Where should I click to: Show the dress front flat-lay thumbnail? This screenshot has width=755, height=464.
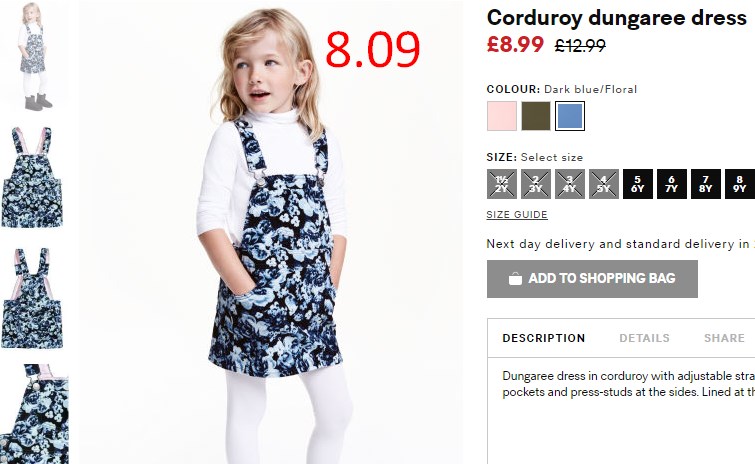(x=33, y=177)
